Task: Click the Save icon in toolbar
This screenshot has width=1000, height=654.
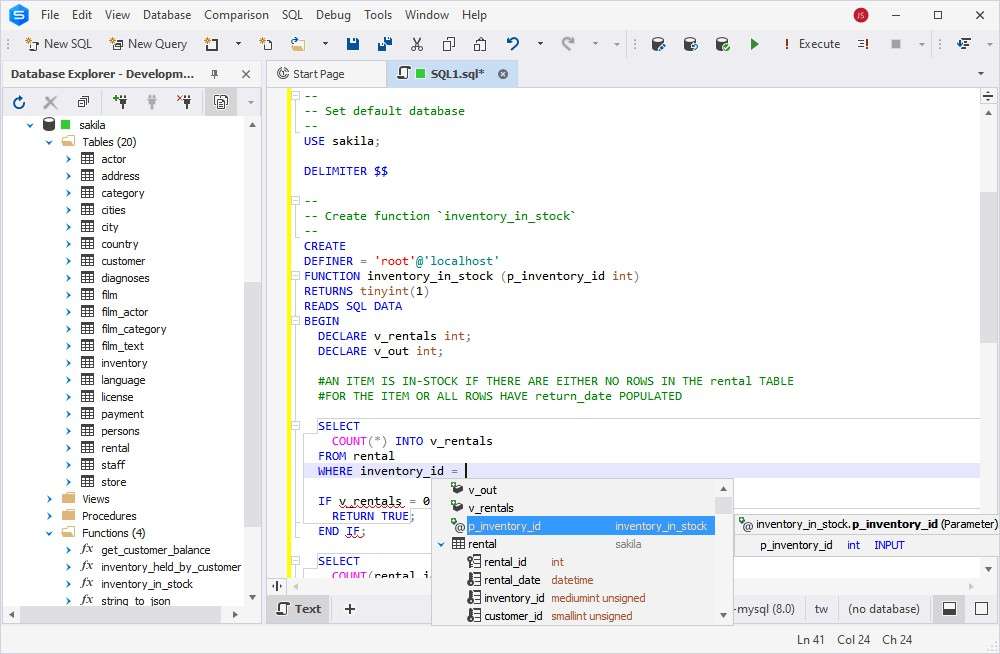Action: click(x=353, y=44)
